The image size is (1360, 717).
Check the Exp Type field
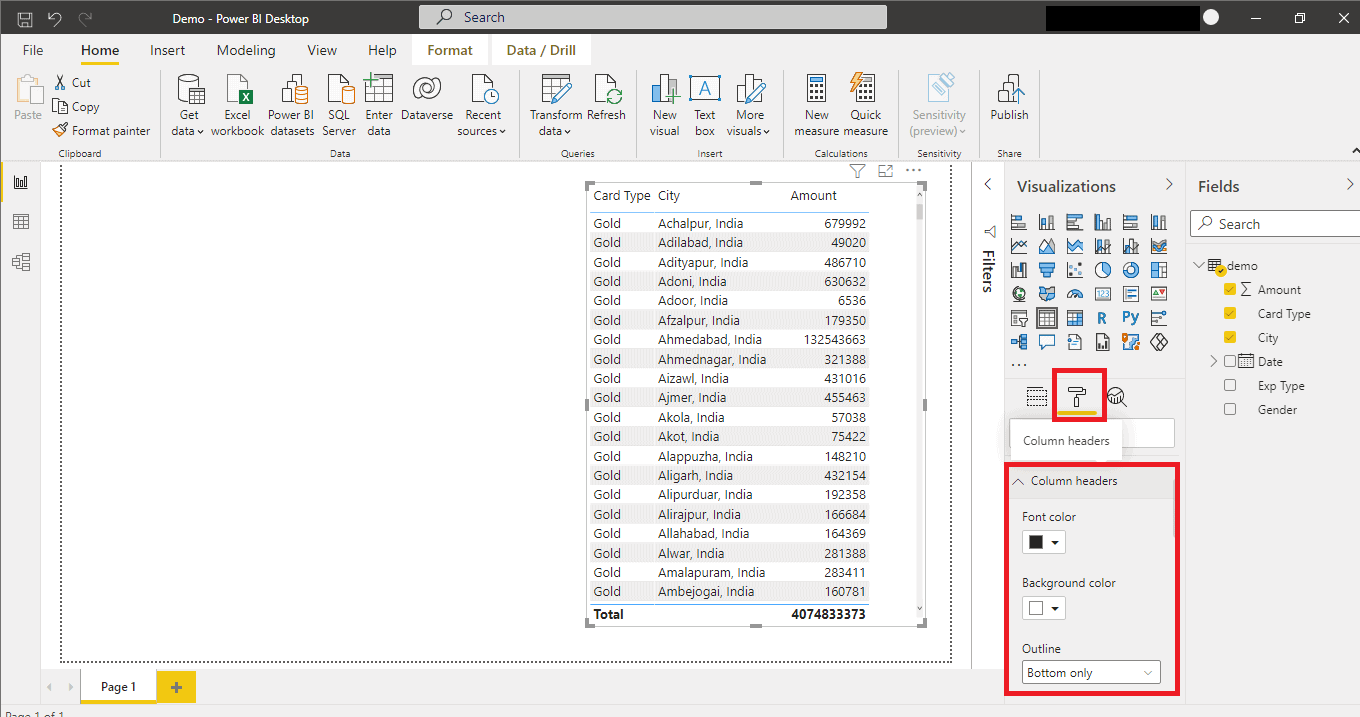tap(1229, 385)
